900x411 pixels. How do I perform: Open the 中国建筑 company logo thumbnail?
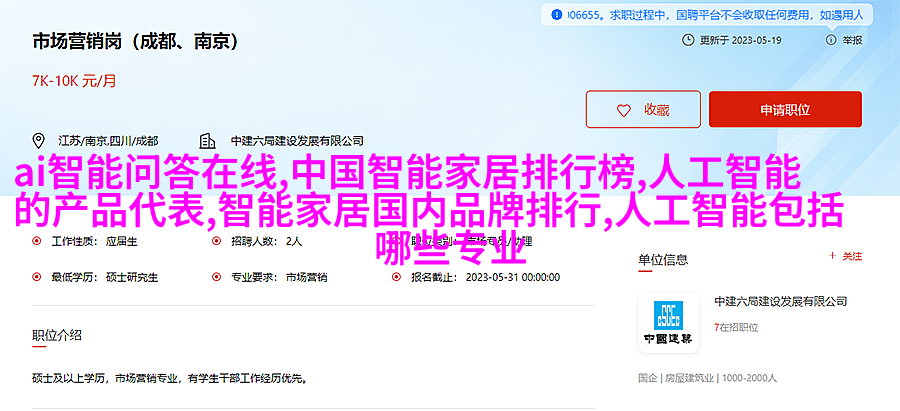[x=668, y=322]
